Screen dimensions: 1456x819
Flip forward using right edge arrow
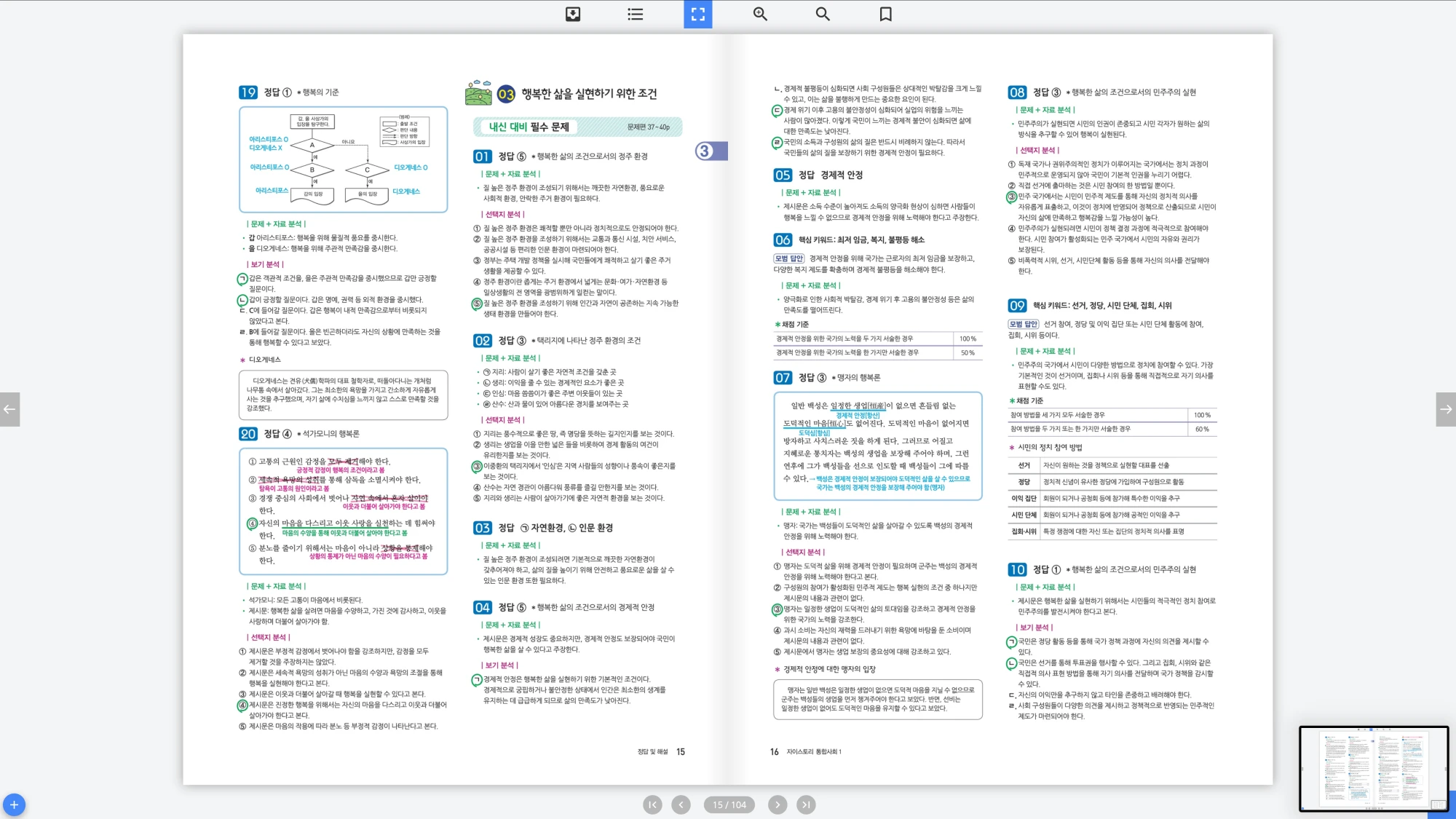(x=1446, y=409)
